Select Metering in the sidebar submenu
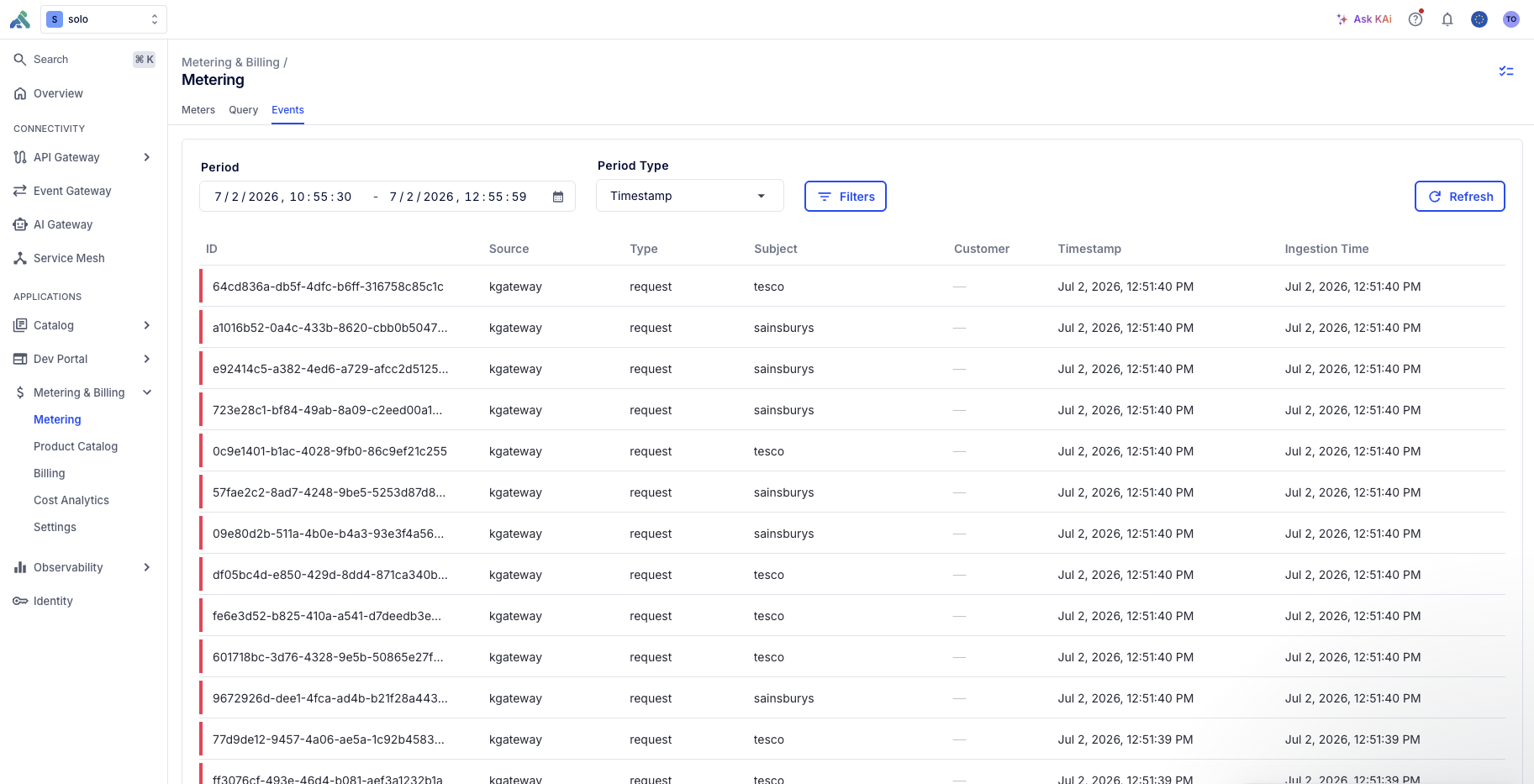 pos(57,419)
